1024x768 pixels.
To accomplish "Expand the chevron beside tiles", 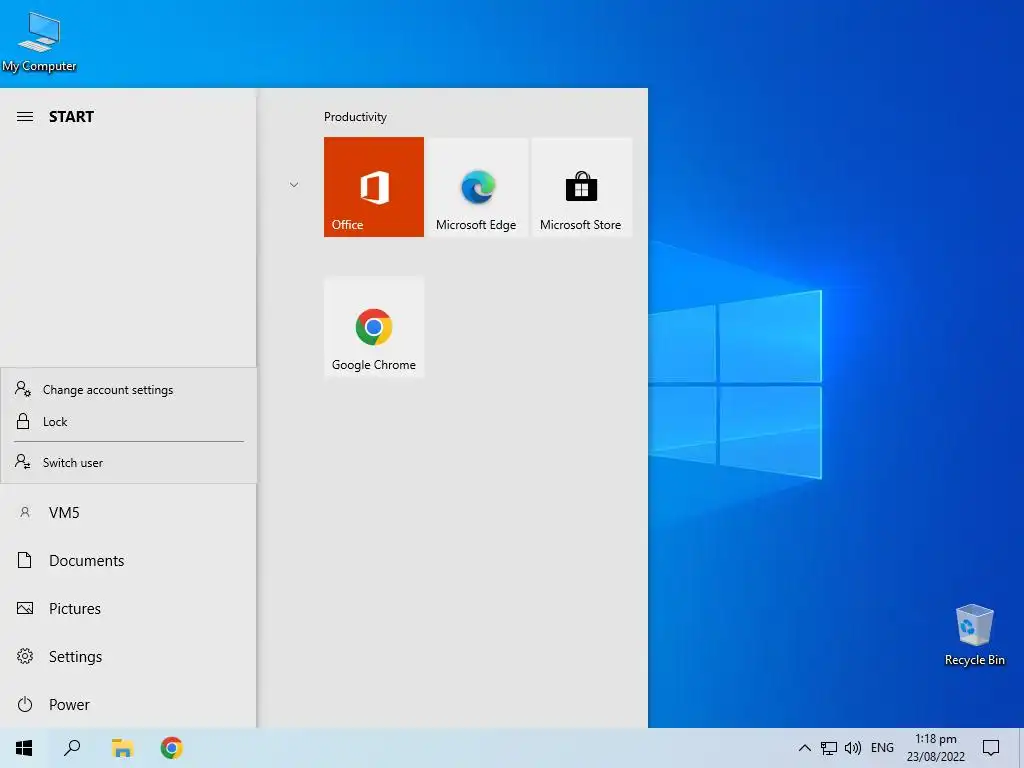I will point(294,185).
